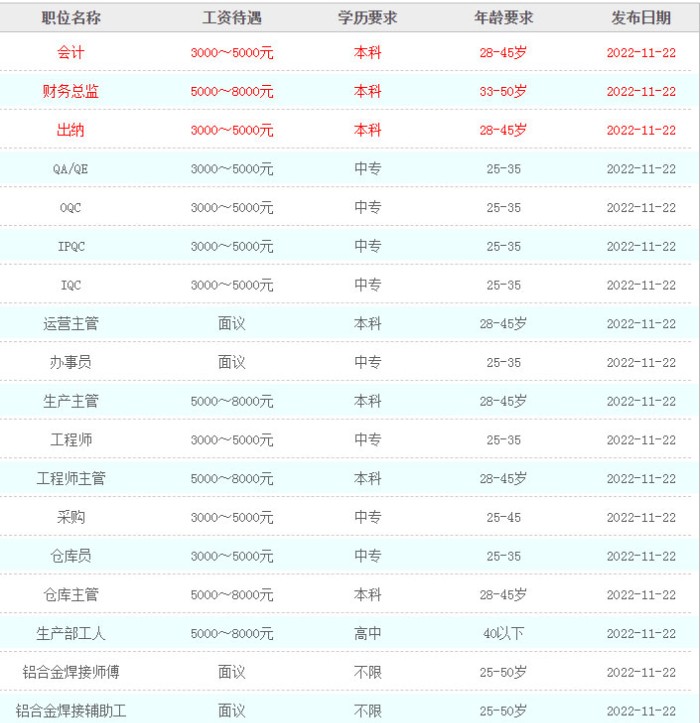
Task: Click the 铝合金焊接师傅 position link
Action: point(71,672)
